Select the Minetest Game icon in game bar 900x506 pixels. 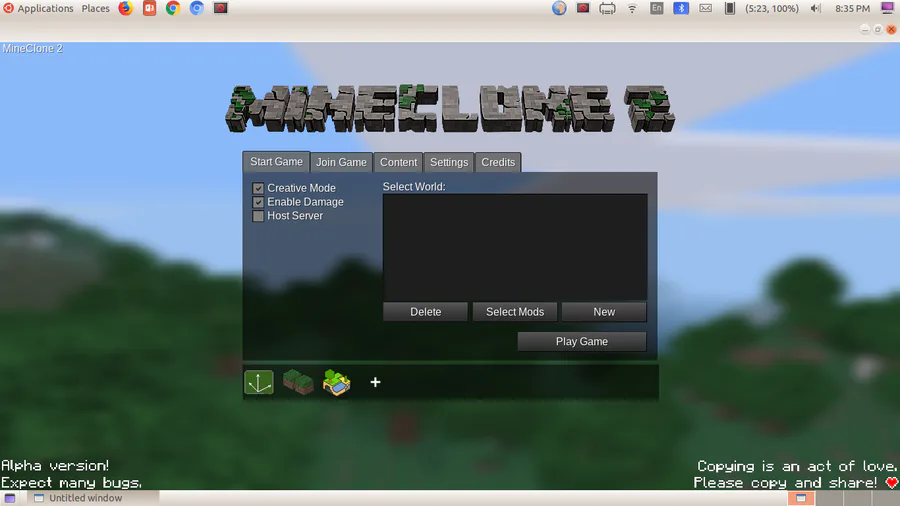tap(259, 382)
